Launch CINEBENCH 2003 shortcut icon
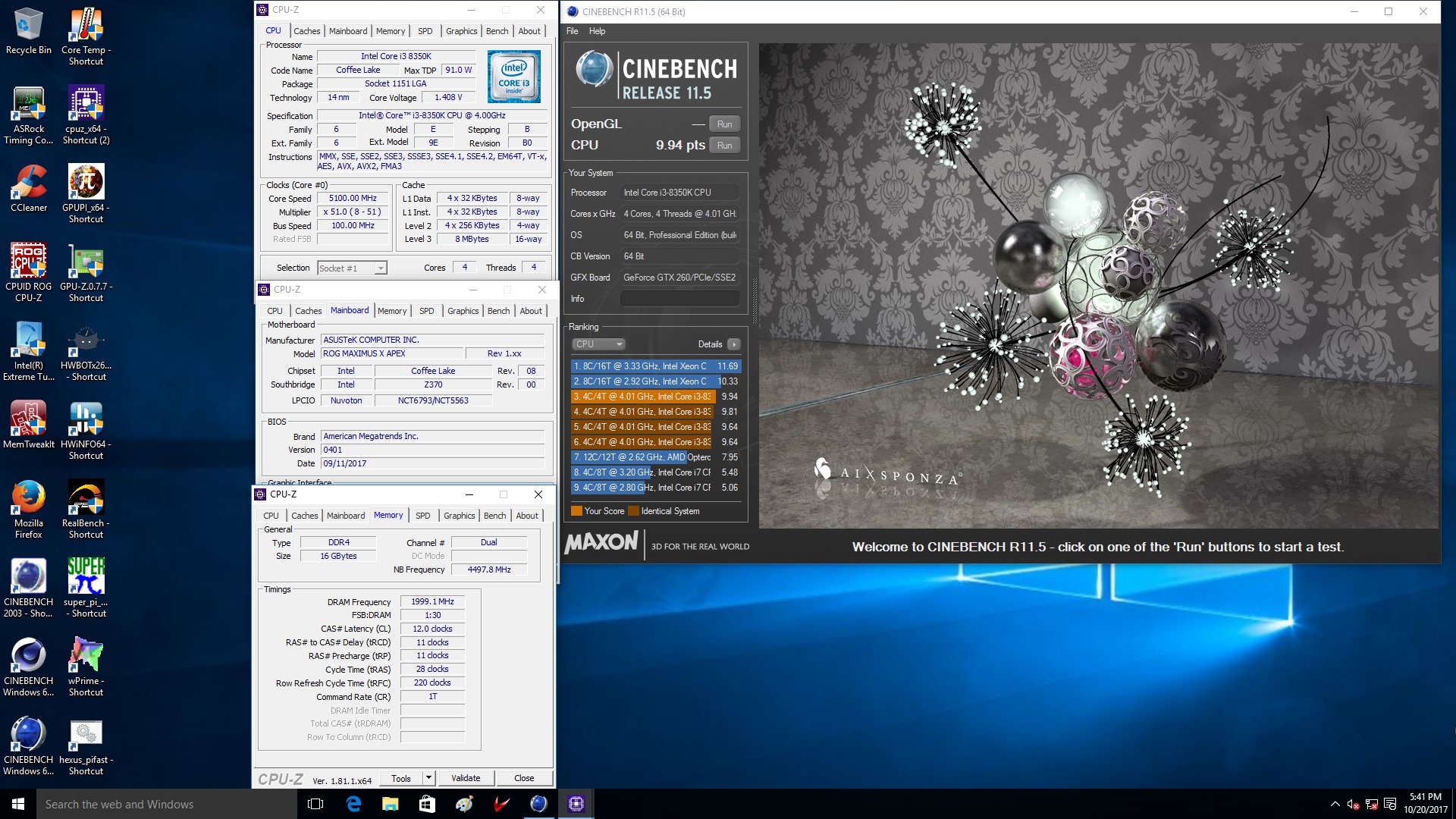The image size is (1456, 819). point(29,588)
